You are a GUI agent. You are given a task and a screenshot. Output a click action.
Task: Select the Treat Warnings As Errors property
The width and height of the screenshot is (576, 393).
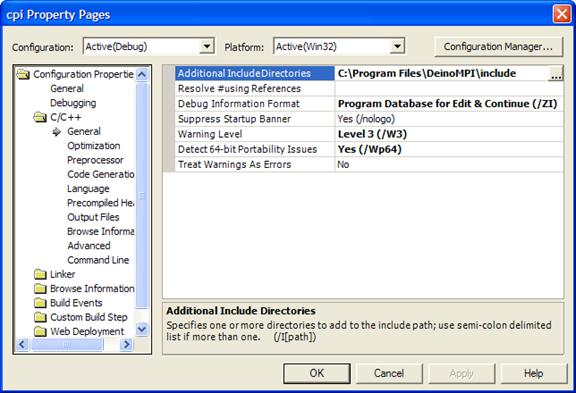coord(255,164)
